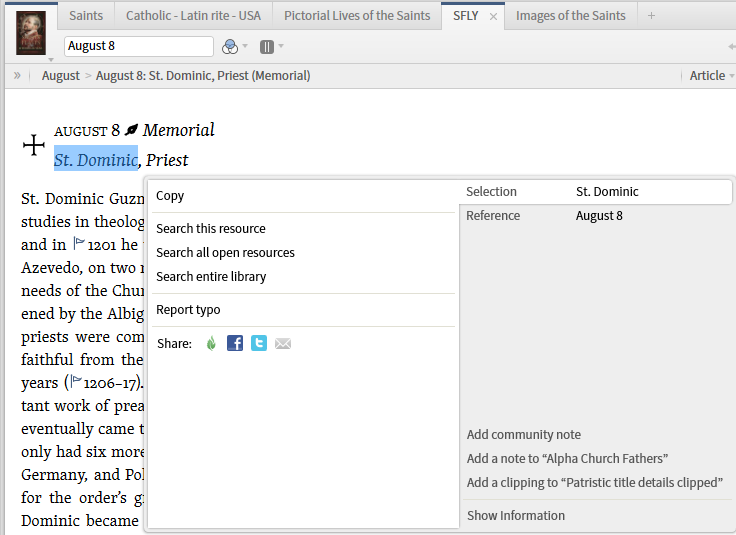Share selection via Faithlife leaf icon
This screenshot has height=535, width=736.
point(211,343)
